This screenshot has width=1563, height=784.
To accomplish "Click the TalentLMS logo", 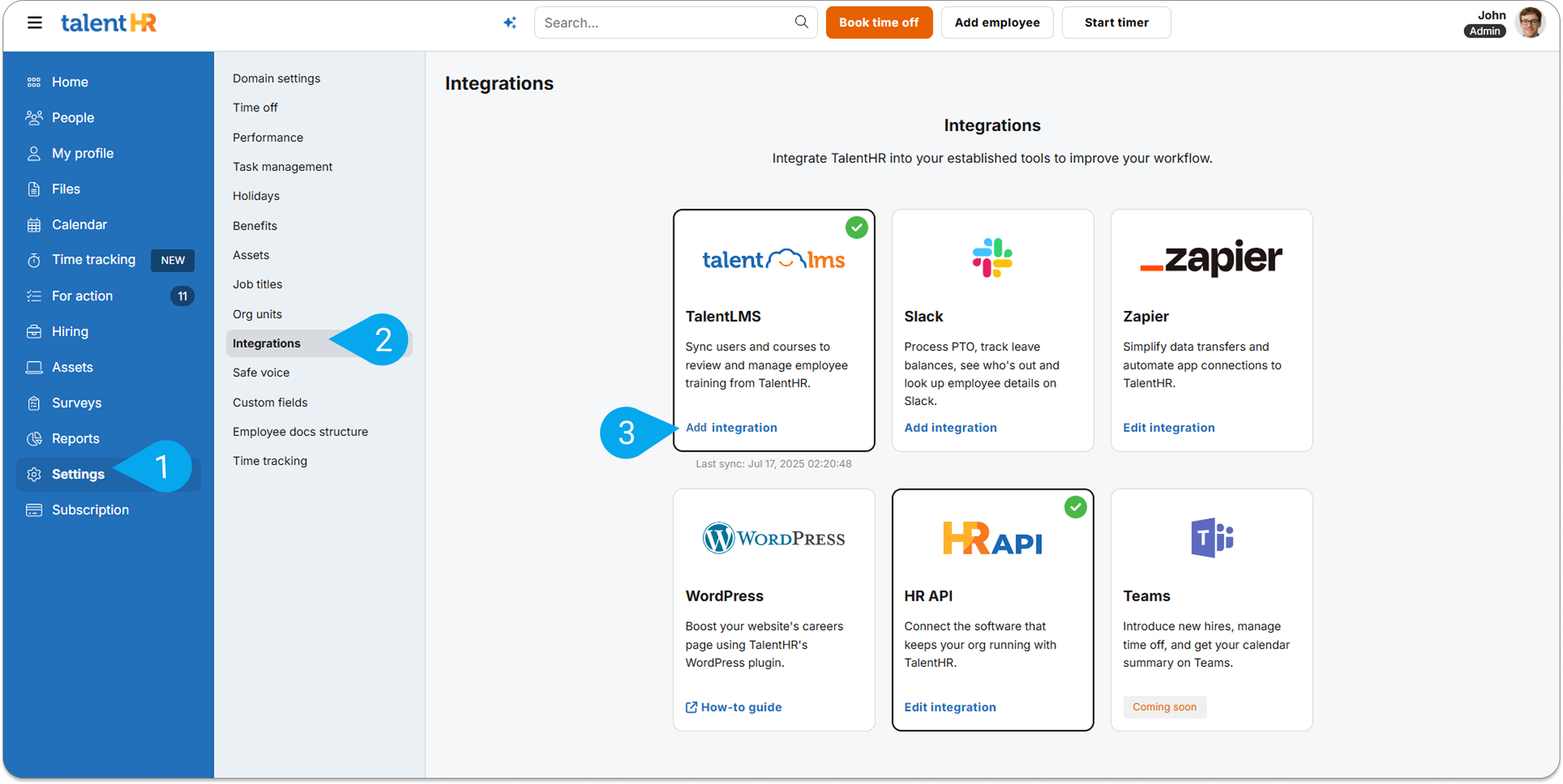I will (x=773, y=259).
